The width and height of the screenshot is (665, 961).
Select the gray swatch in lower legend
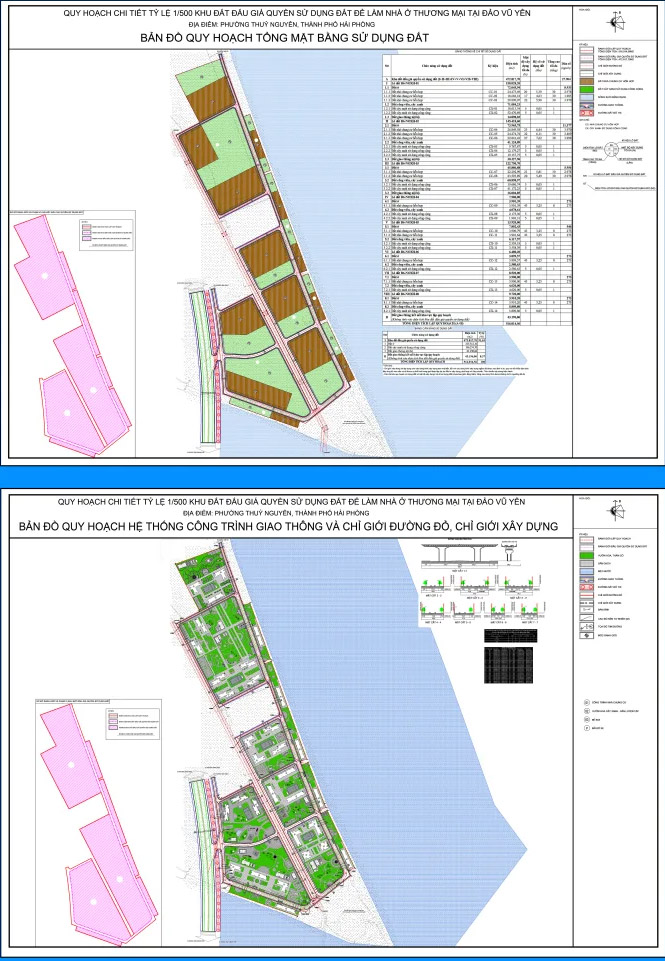coord(587,563)
